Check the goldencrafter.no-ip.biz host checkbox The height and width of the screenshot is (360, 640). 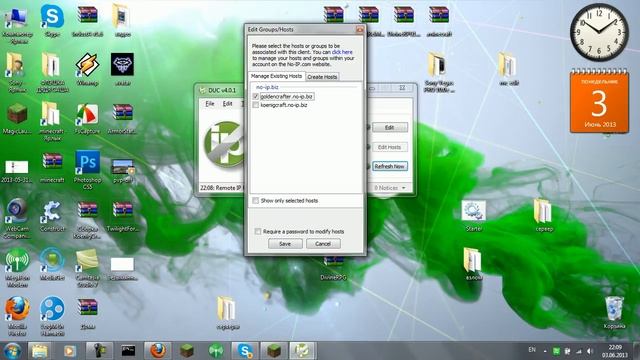click(x=256, y=96)
